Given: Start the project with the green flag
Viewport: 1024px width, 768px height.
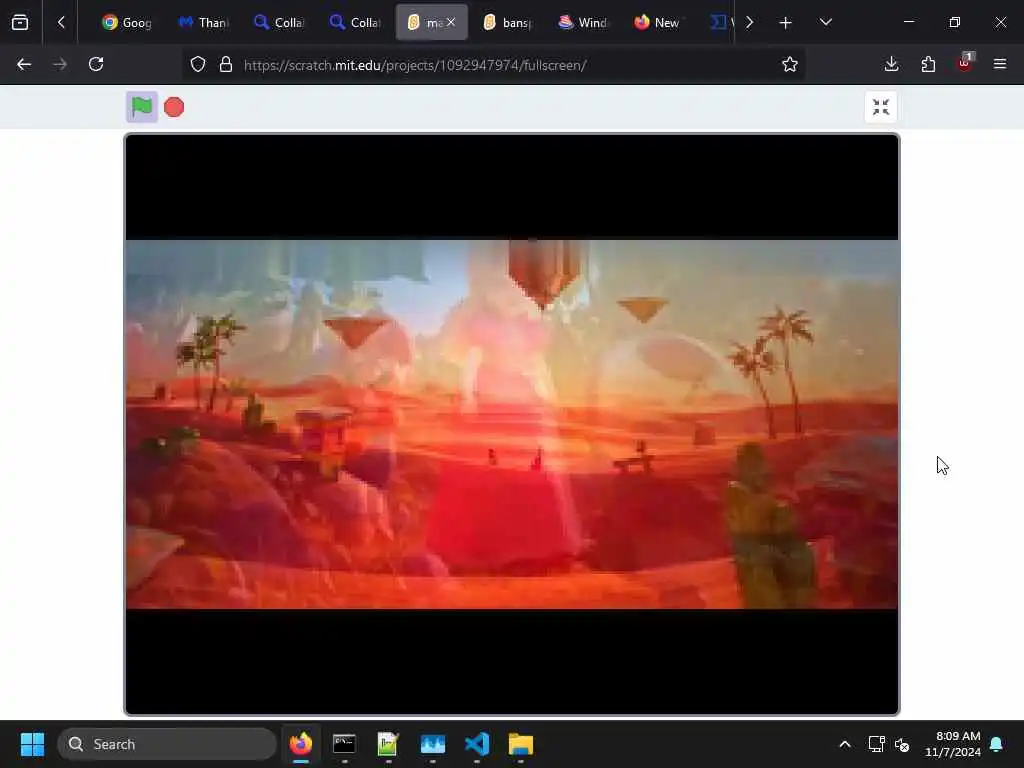Looking at the screenshot, I should tap(142, 106).
